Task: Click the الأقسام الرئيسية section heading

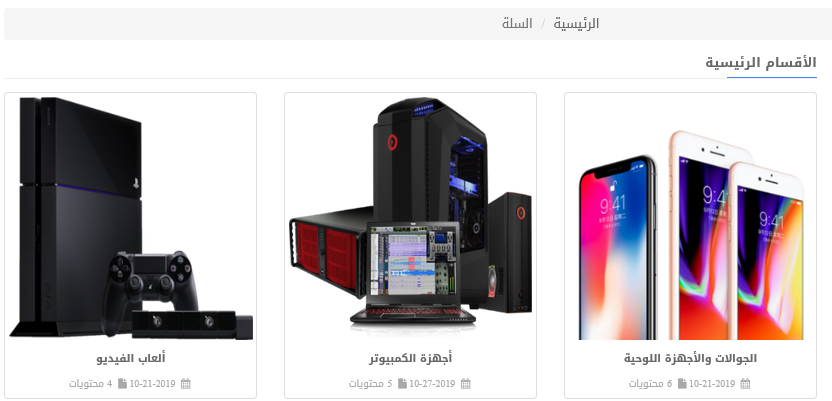Action: pos(761,63)
